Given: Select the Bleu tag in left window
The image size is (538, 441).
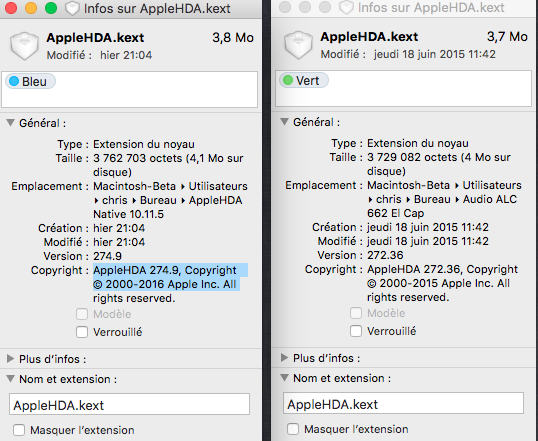Looking at the screenshot, I should pos(30,82).
